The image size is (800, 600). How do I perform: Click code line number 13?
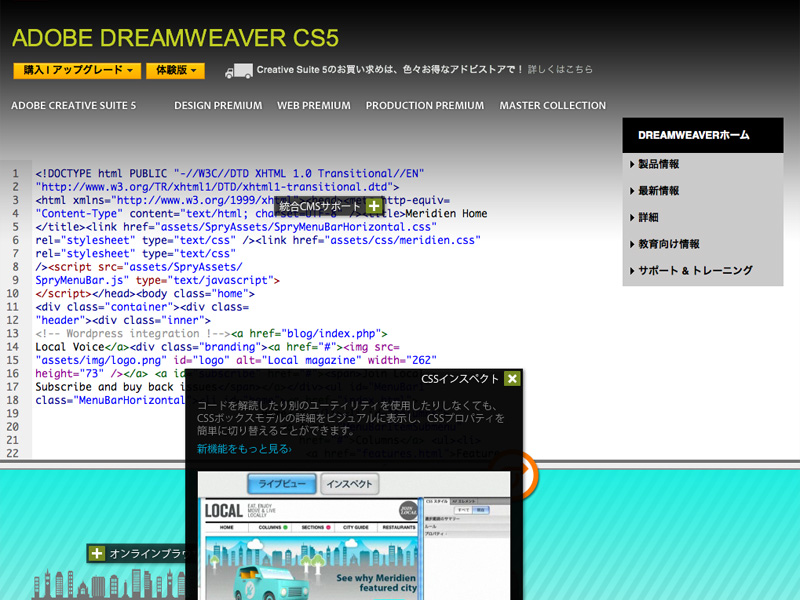pos(13,334)
